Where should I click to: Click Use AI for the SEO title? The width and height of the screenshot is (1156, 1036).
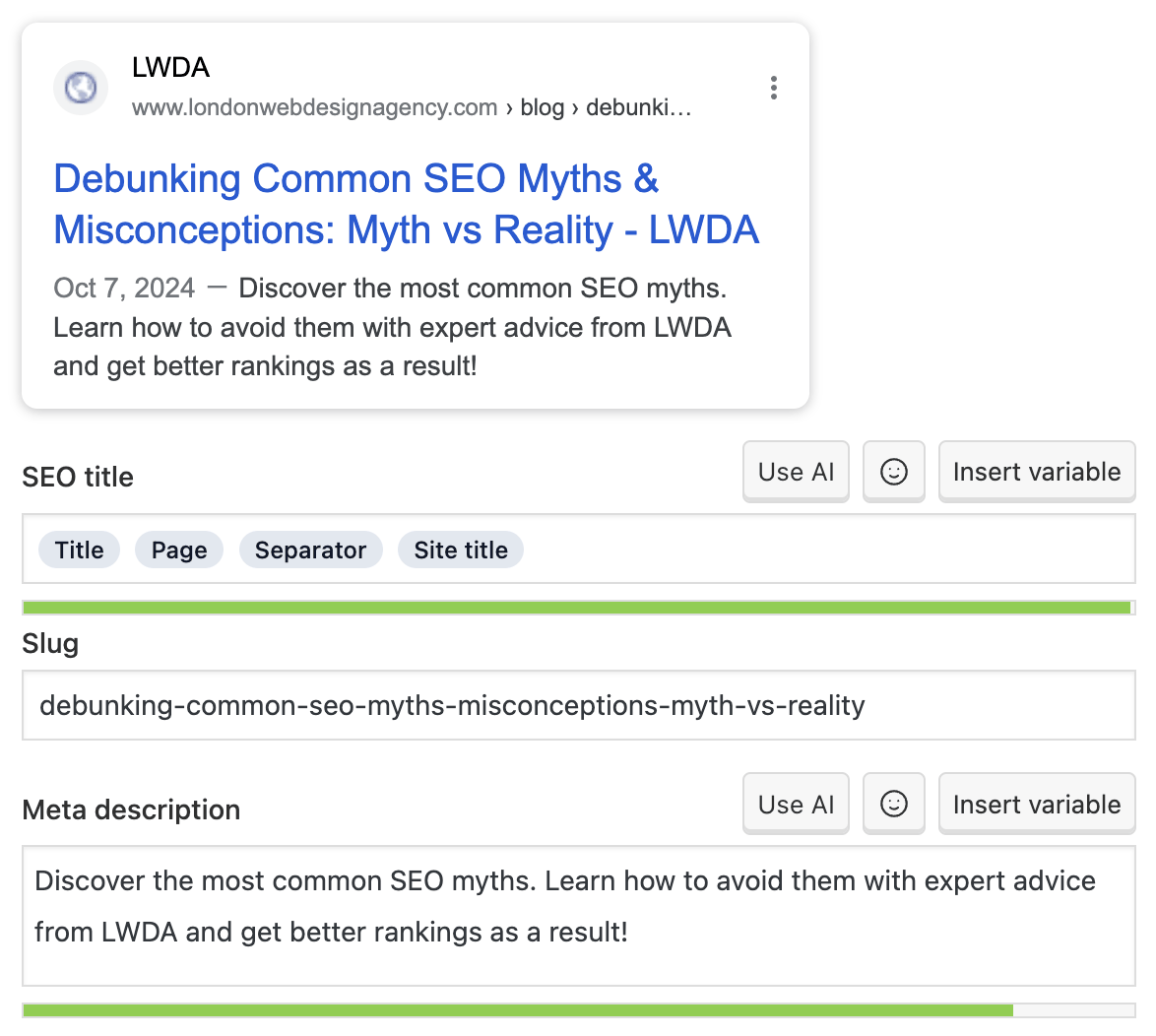click(x=796, y=471)
